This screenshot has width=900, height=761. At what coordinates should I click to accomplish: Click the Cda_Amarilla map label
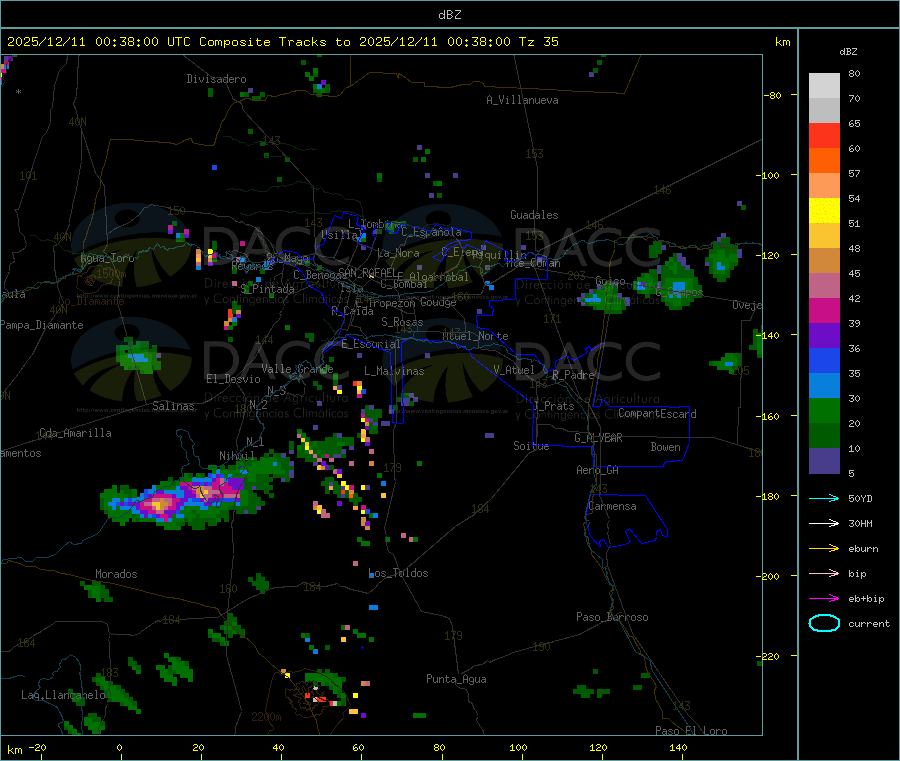click(x=76, y=433)
